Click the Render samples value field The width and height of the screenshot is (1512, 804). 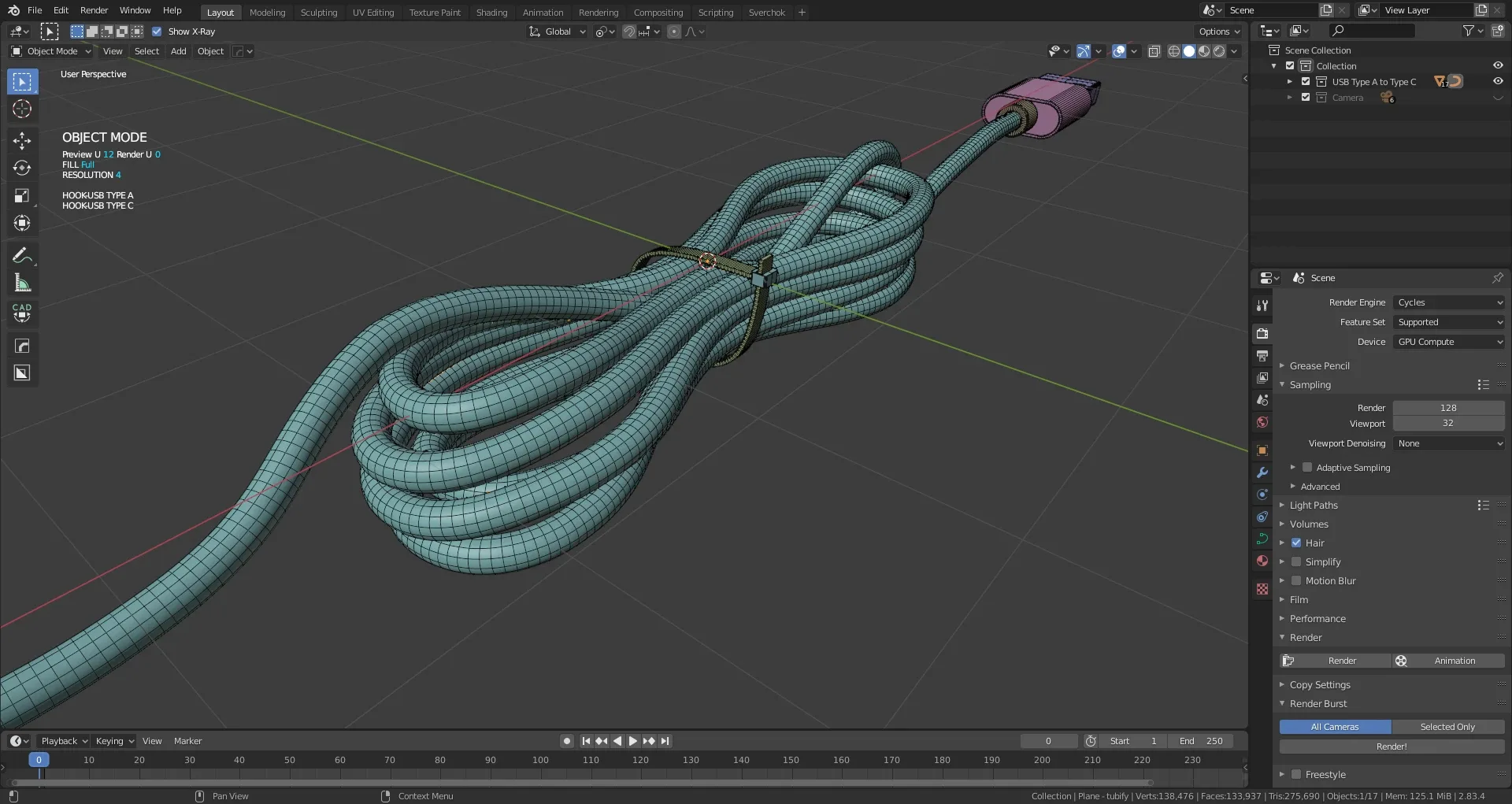(x=1448, y=408)
